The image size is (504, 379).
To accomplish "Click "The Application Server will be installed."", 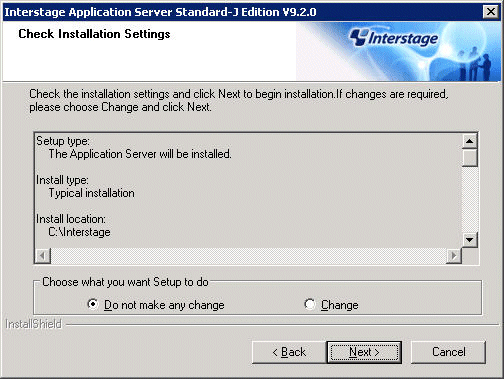I will tap(140, 154).
